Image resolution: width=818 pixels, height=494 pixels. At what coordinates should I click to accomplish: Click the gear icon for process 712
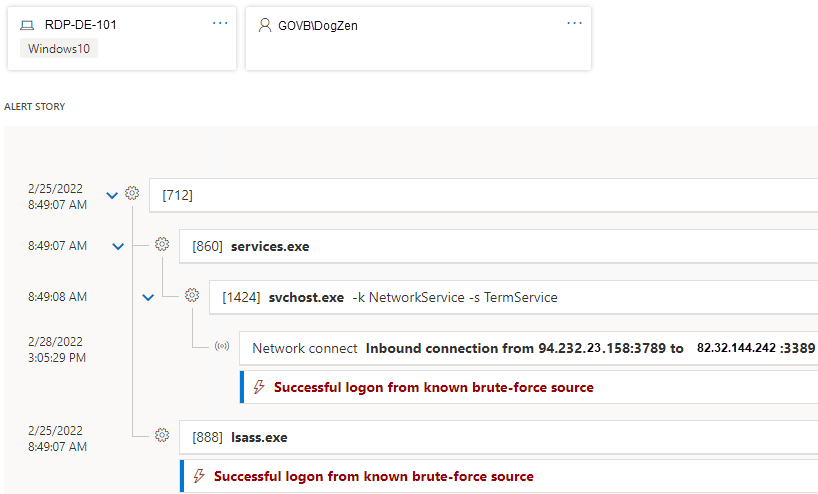click(132, 194)
